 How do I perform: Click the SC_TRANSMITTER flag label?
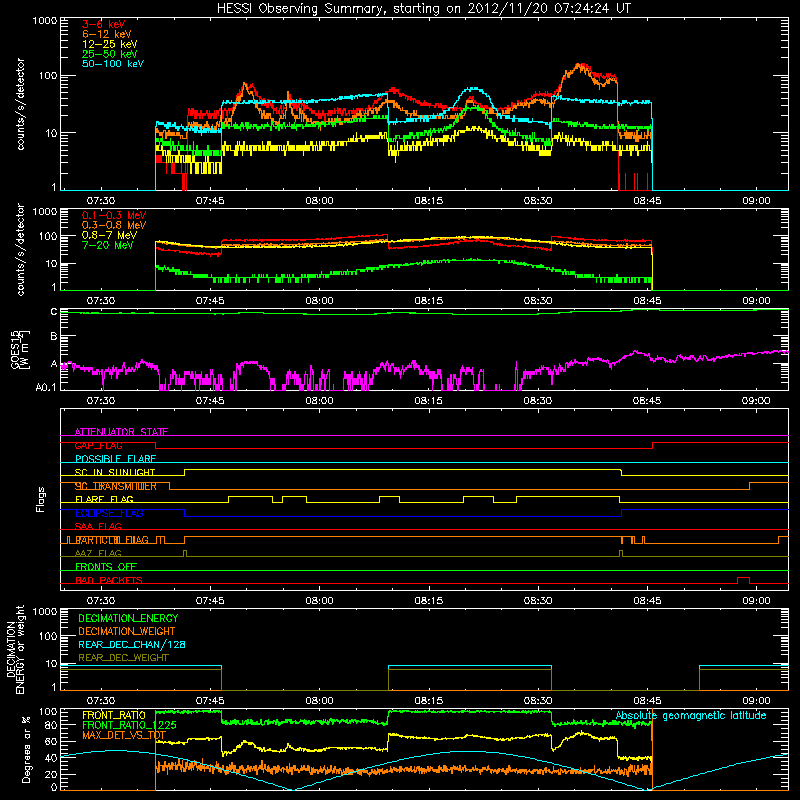click(x=115, y=486)
